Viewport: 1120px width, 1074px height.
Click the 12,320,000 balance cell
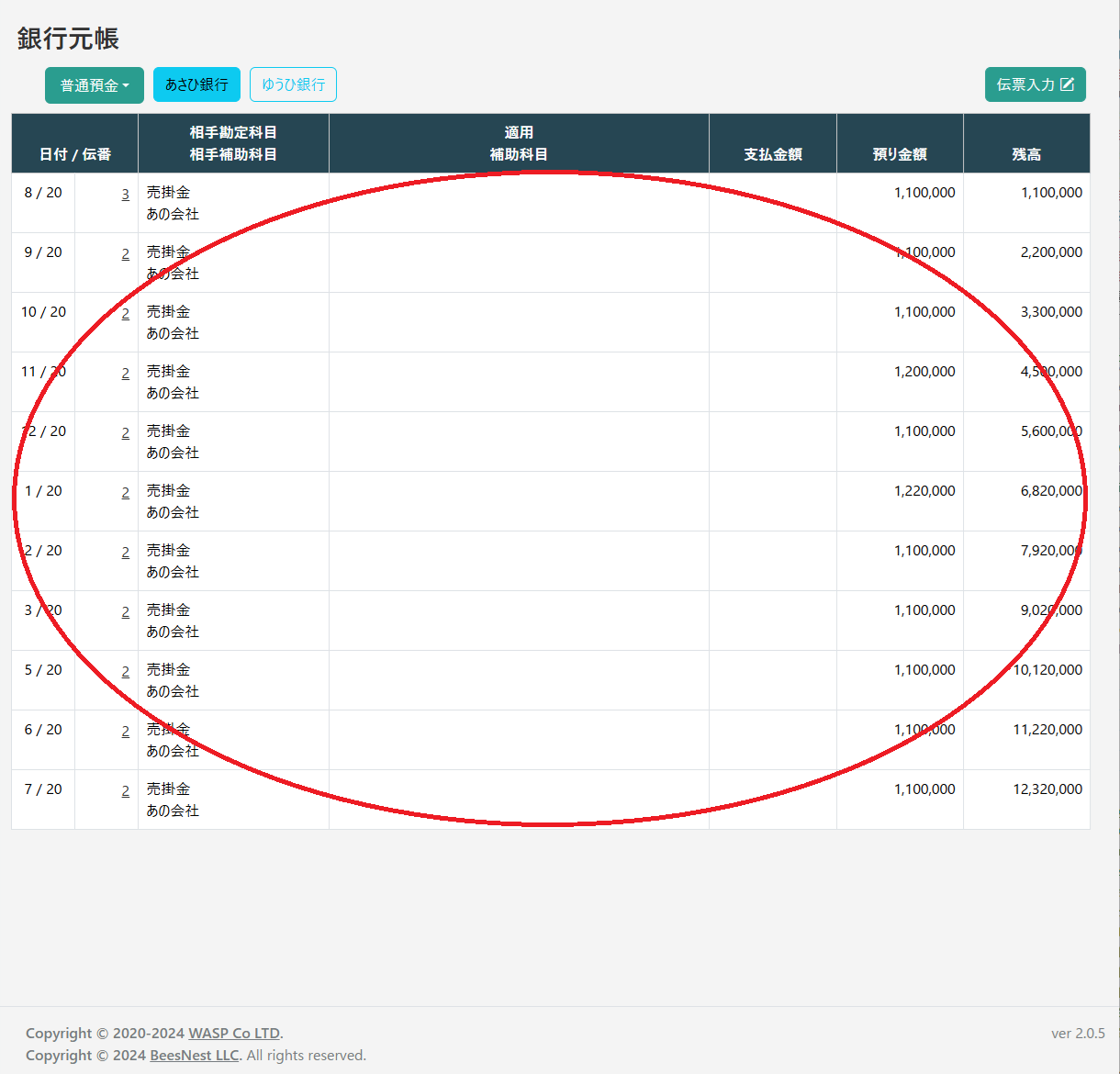(x=1047, y=789)
